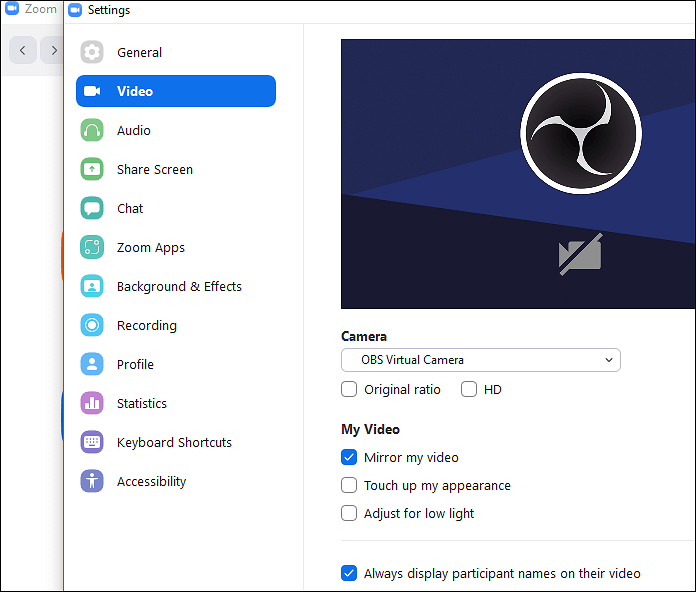The width and height of the screenshot is (696, 592).
Task: Check Adjust for low light
Action: (349, 514)
